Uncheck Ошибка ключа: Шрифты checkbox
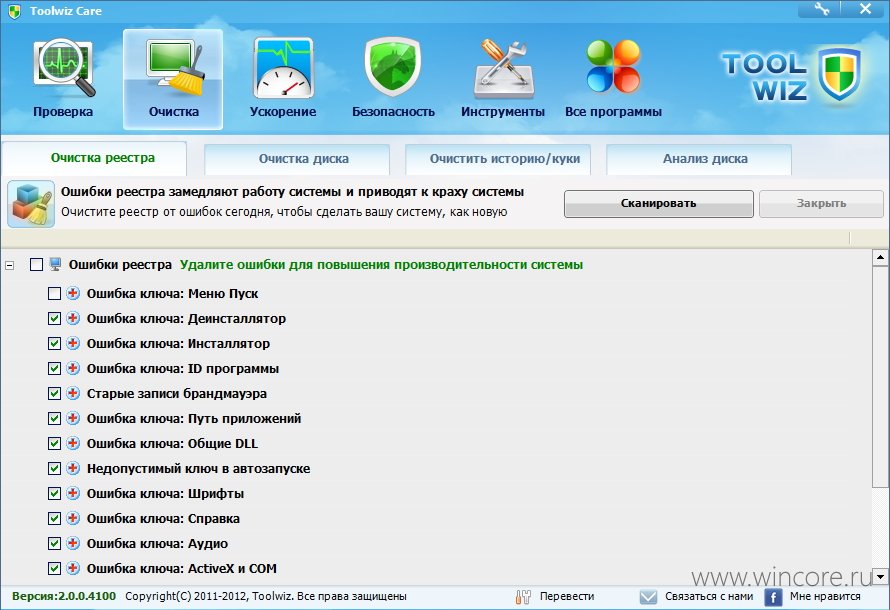The image size is (890, 610). 54,493
